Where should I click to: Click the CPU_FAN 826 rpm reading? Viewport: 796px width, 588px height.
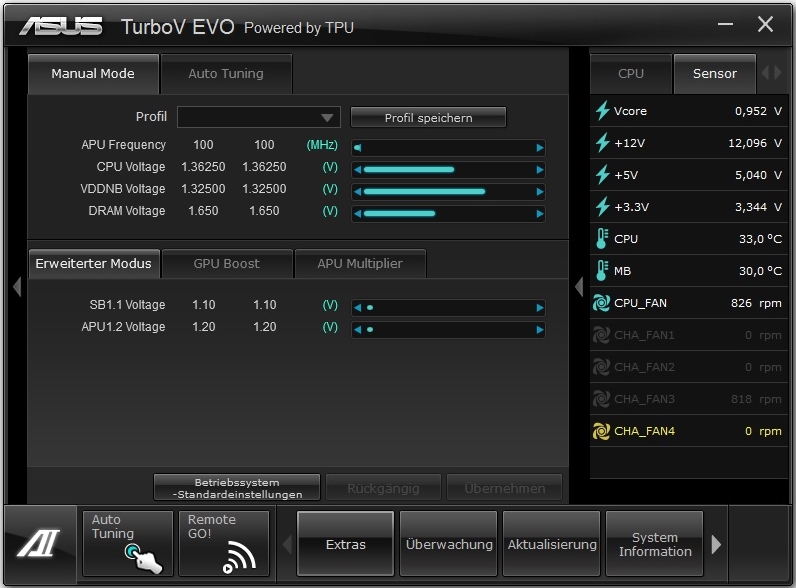[756, 303]
